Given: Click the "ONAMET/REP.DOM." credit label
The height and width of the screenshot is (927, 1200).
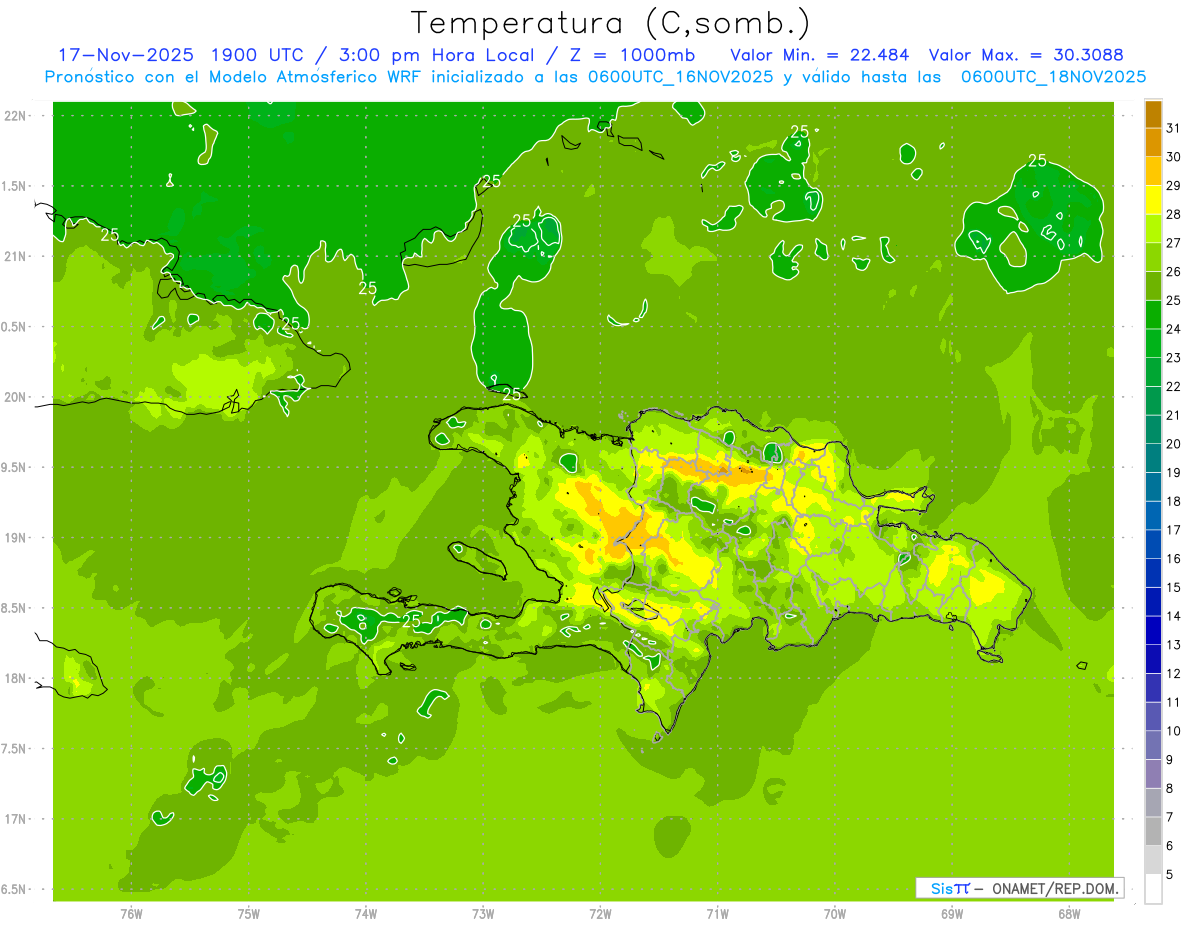Looking at the screenshot, I should coord(1053,888).
